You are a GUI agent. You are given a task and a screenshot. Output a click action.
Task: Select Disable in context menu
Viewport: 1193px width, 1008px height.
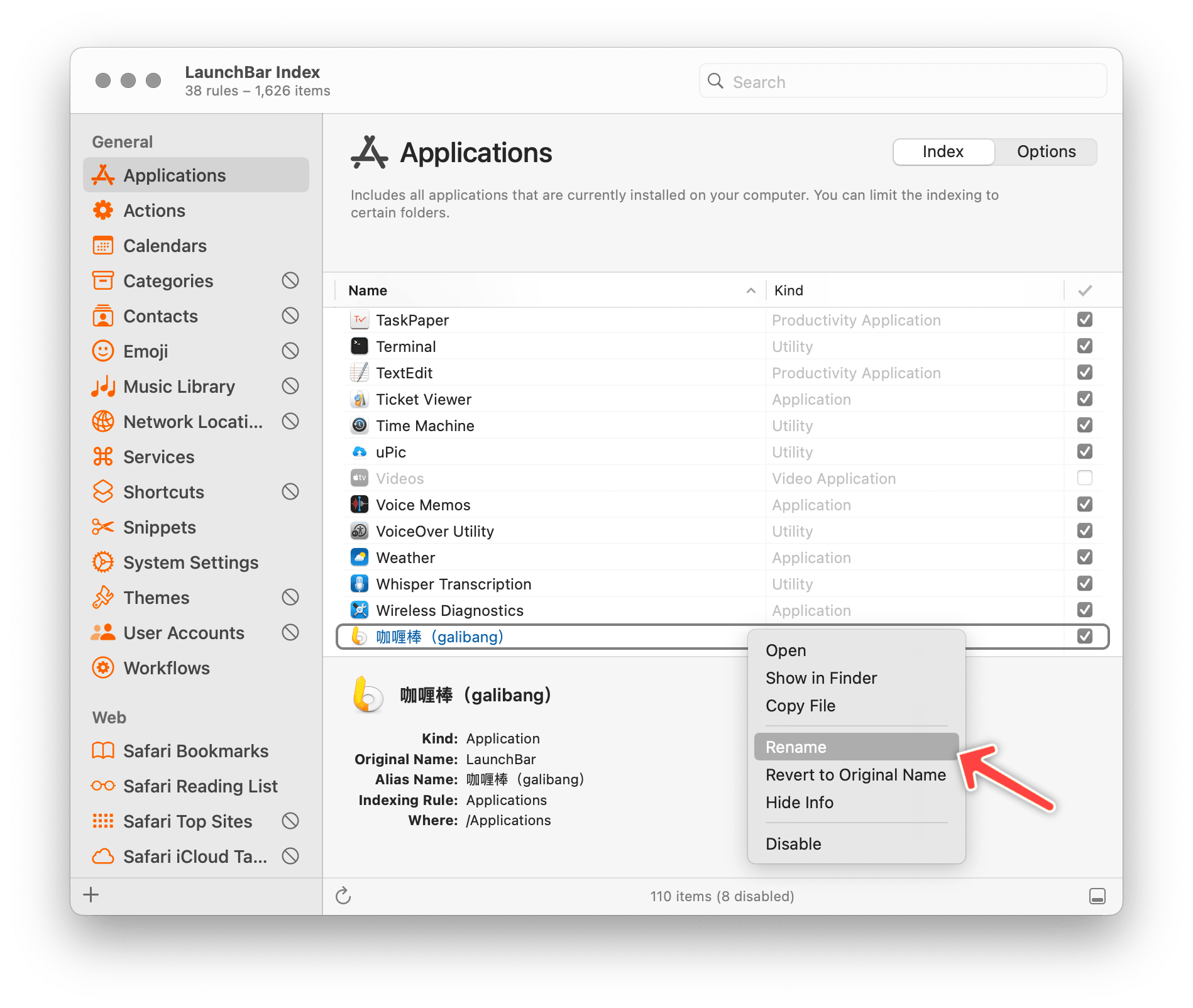pos(856,844)
